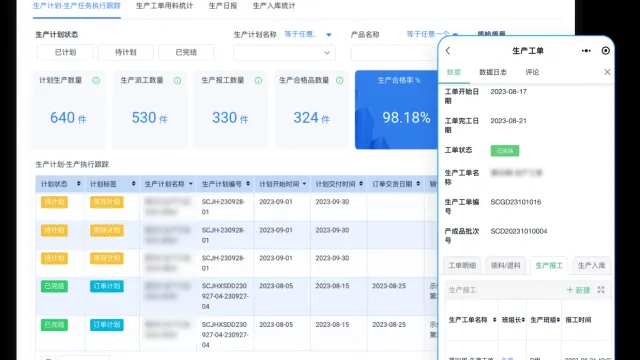
Task: Sort by 订单交货日期 column arrows
Action: point(418,184)
